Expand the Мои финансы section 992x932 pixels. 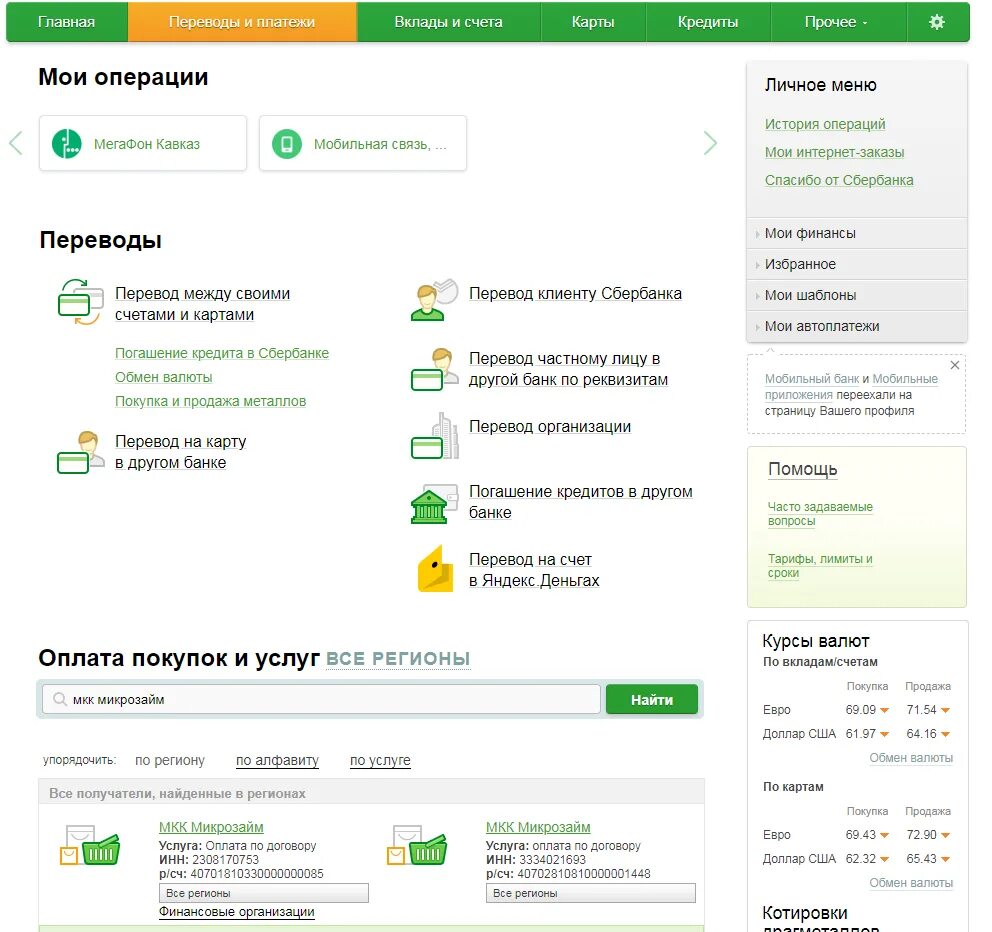pos(857,233)
